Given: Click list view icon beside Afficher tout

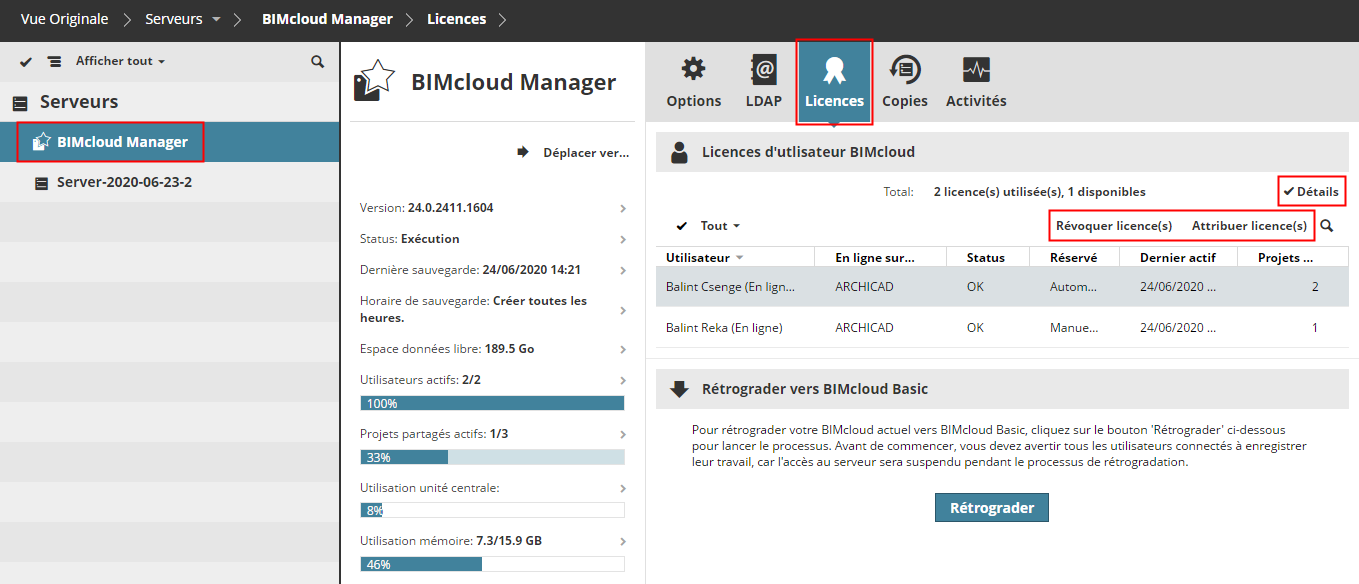Looking at the screenshot, I should click(54, 61).
